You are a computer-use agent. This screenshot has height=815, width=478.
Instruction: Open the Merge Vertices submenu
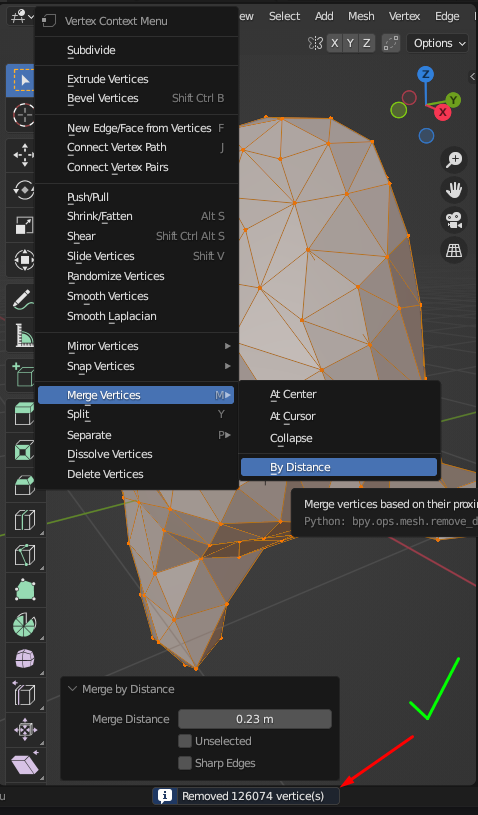click(x=136, y=396)
